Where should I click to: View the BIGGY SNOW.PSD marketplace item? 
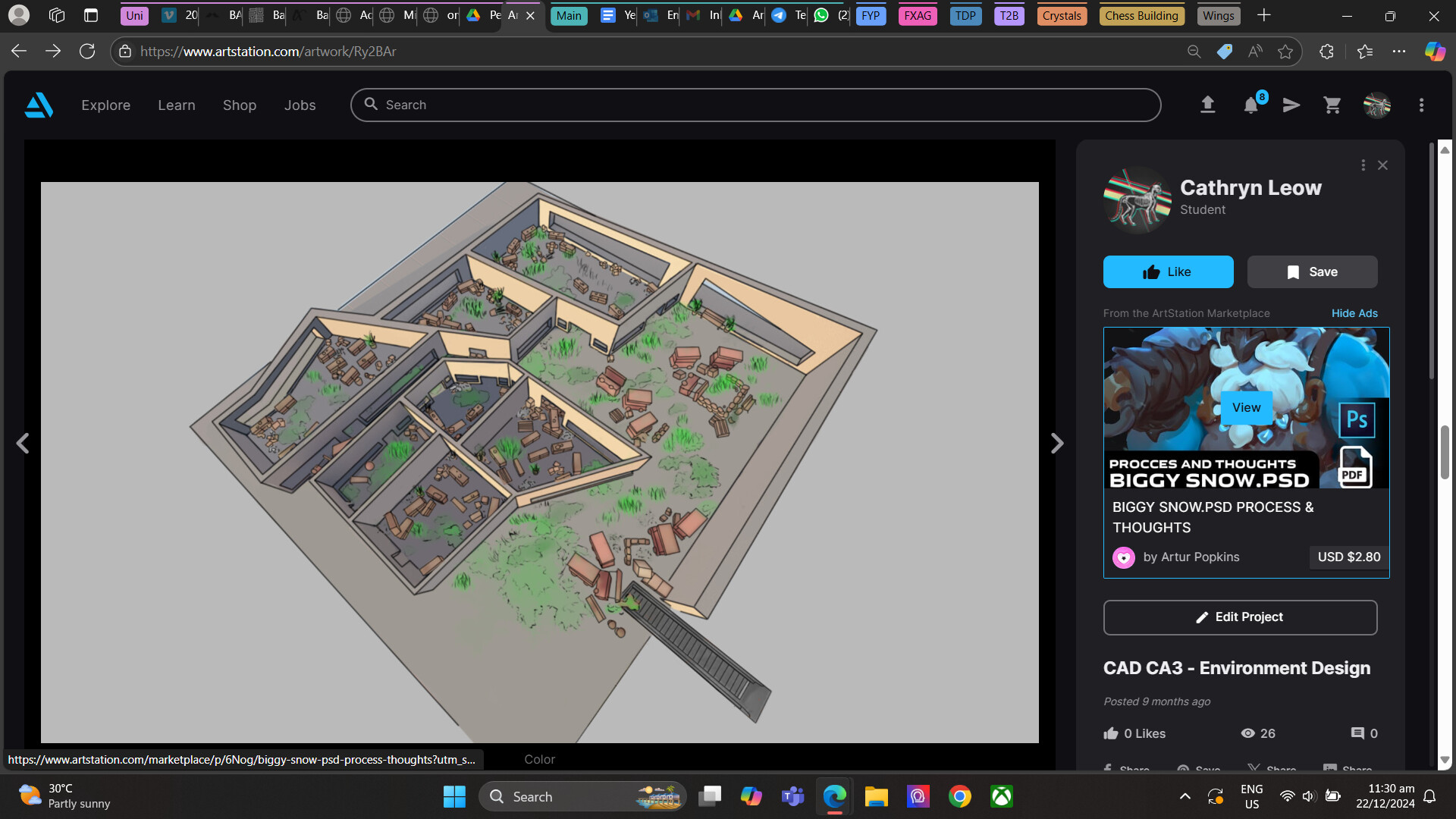1246,407
